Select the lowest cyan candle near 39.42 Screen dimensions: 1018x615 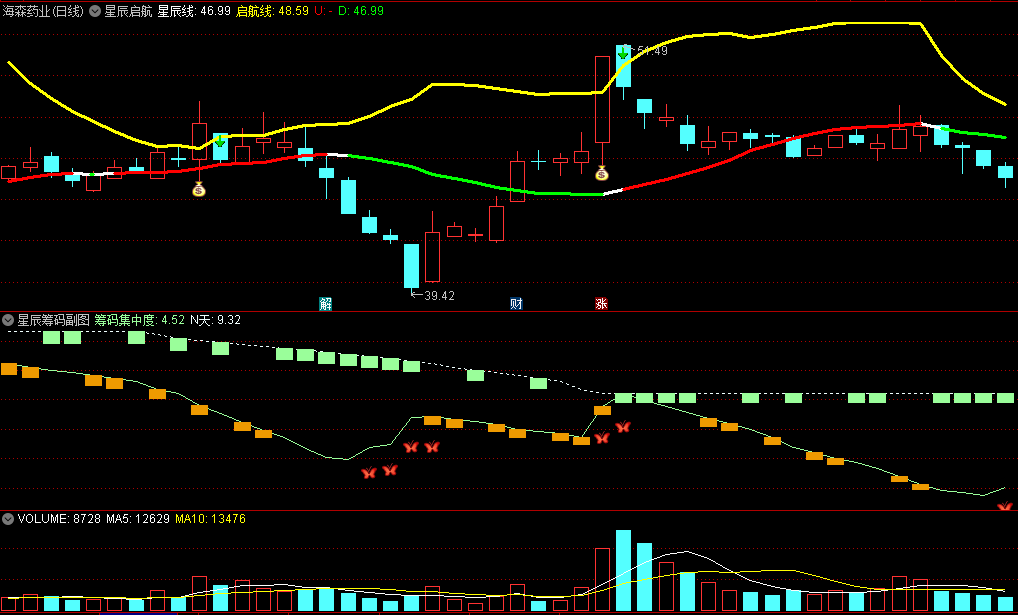point(411,266)
